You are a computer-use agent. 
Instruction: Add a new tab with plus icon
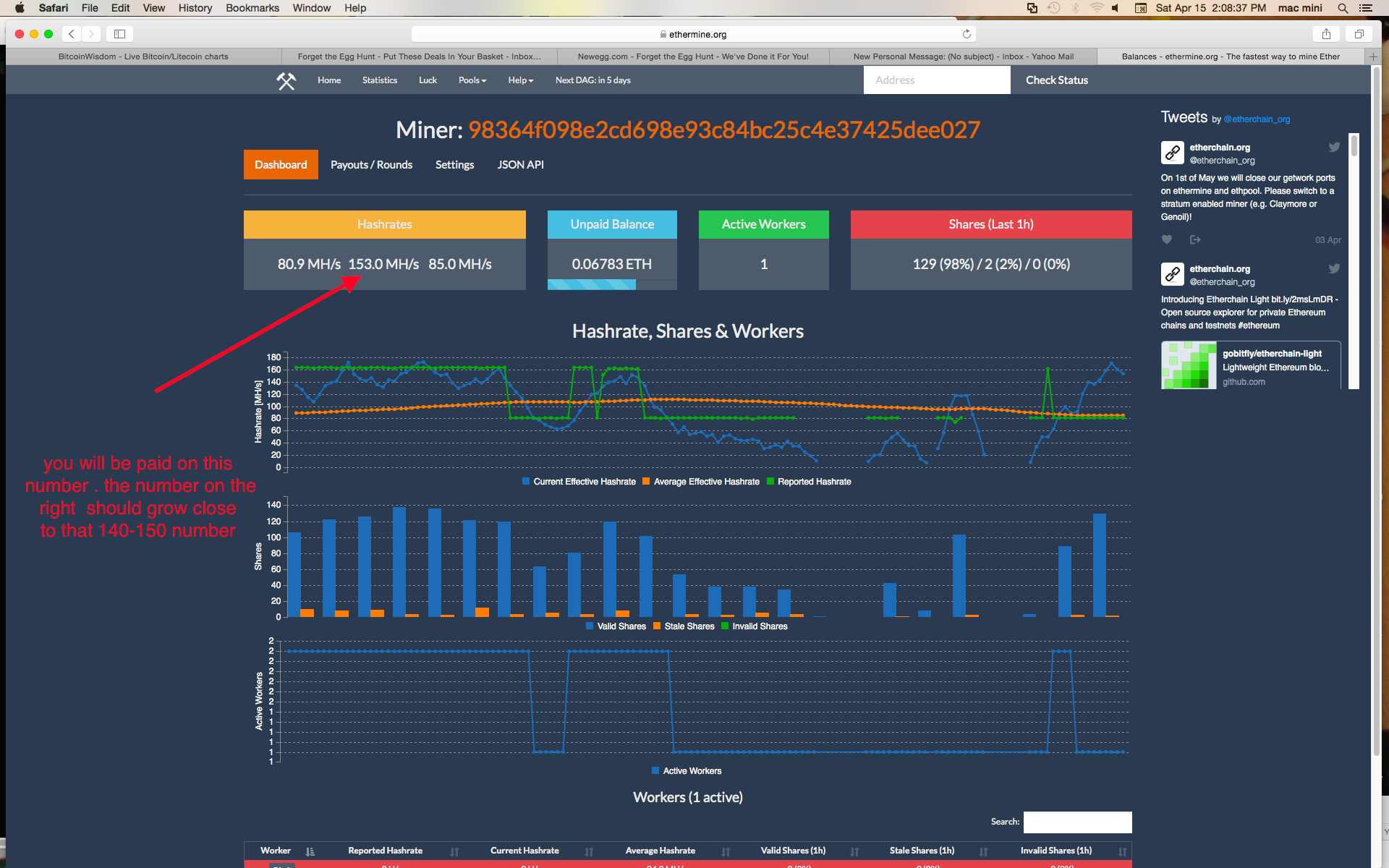pyautogui.click(x=1372, y=56)
